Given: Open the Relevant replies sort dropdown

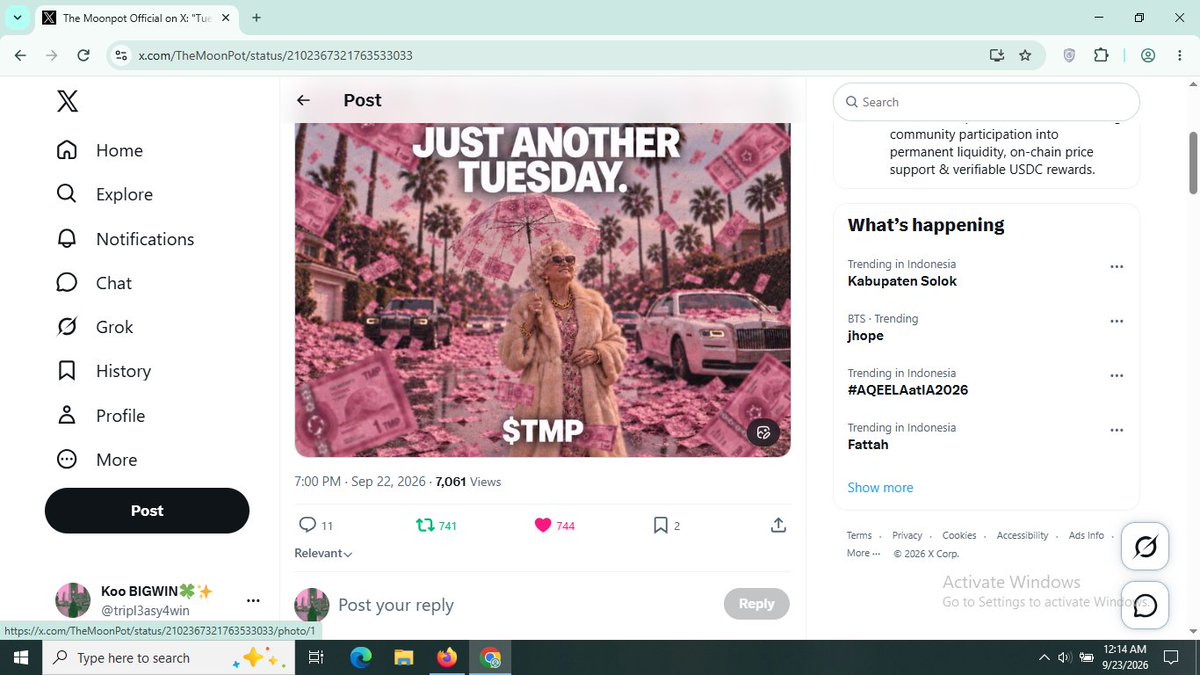Looking at the screenshot, I should (x=323, y=553).
